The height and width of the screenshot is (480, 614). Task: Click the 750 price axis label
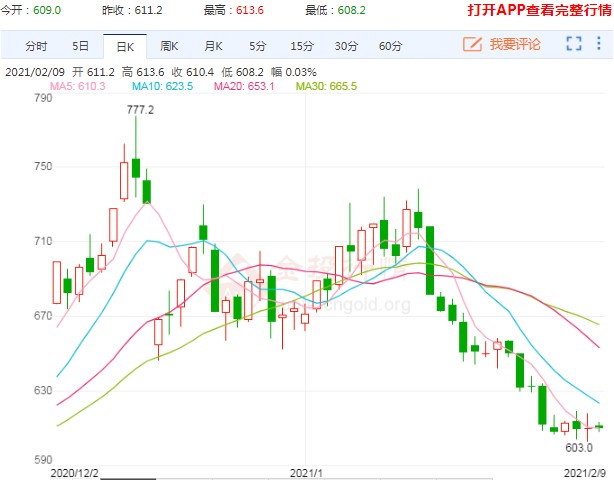coord(43,166)
